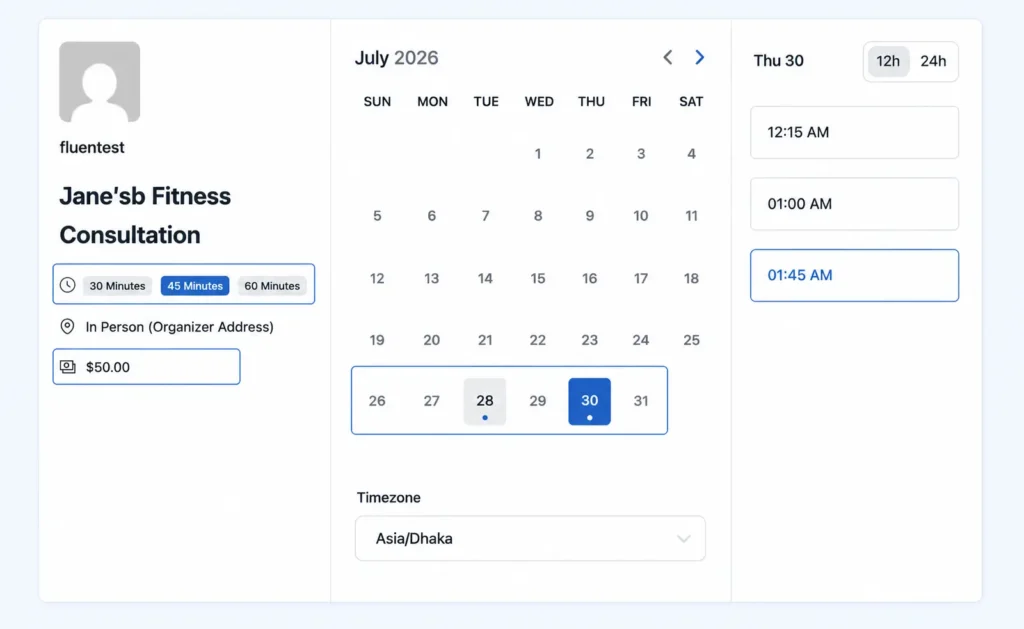Click date 2 in July
Screen dimensions: 1024x629
coord(589,154)
